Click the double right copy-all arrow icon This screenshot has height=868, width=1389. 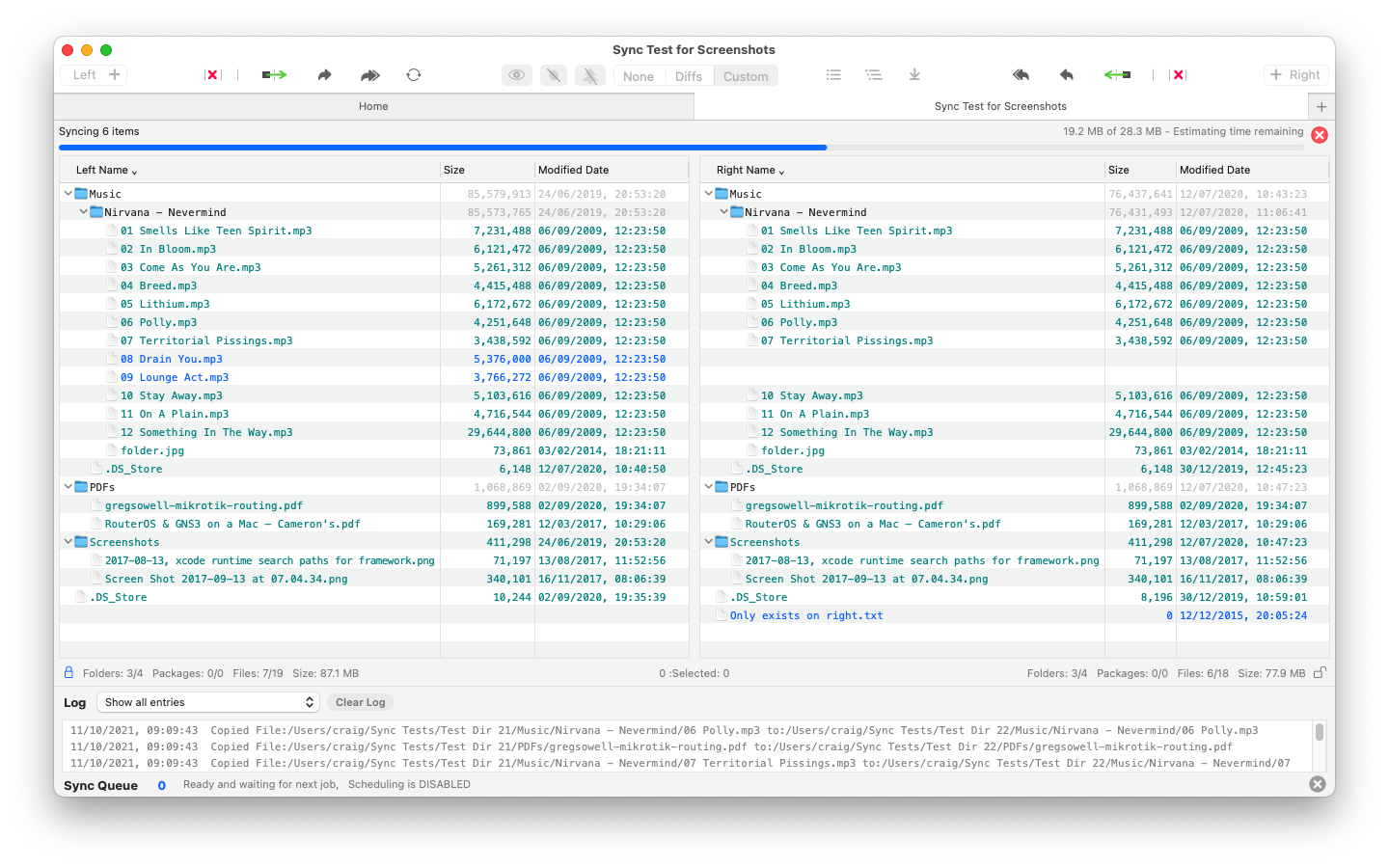(x=369, y=75)
